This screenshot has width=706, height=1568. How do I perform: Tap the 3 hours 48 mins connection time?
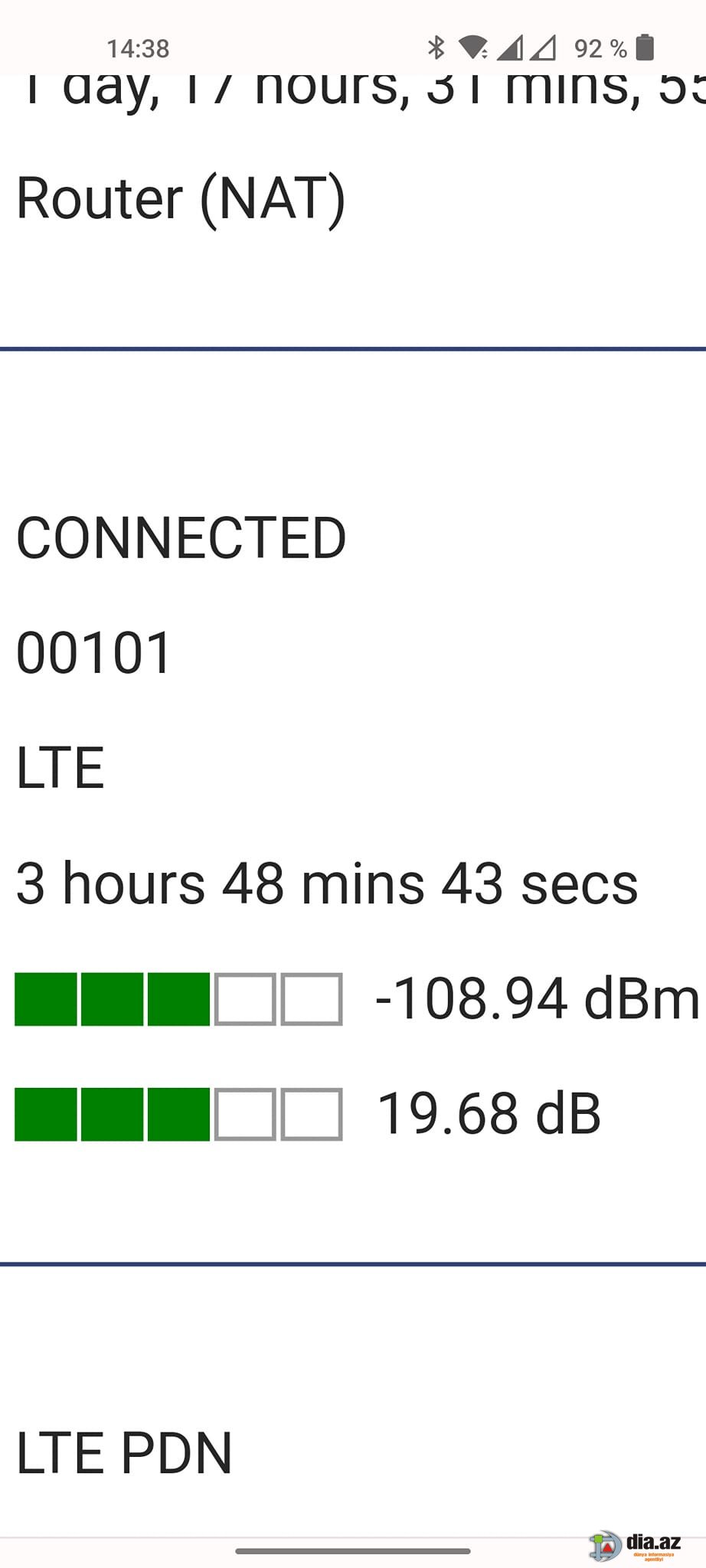point(327,883)
